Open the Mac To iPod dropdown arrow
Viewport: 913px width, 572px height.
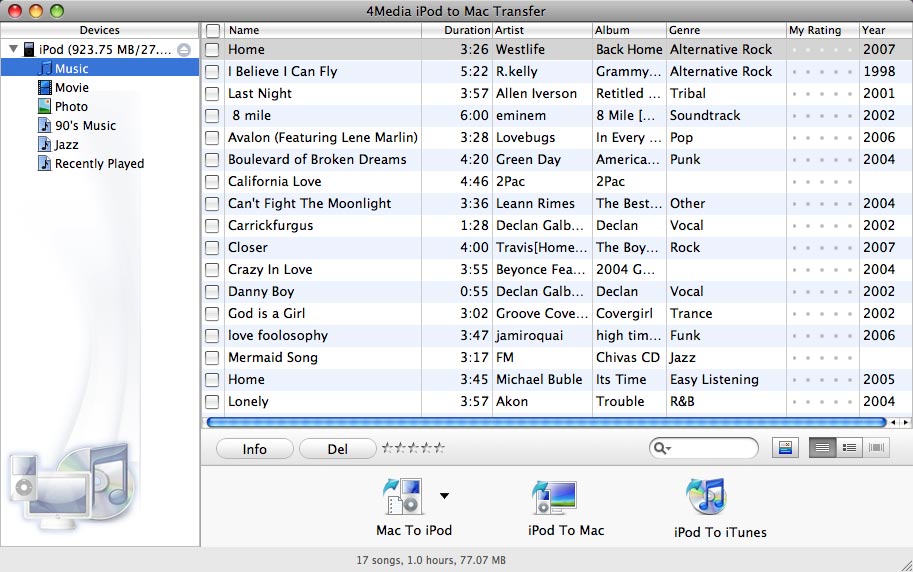[444, 496]
